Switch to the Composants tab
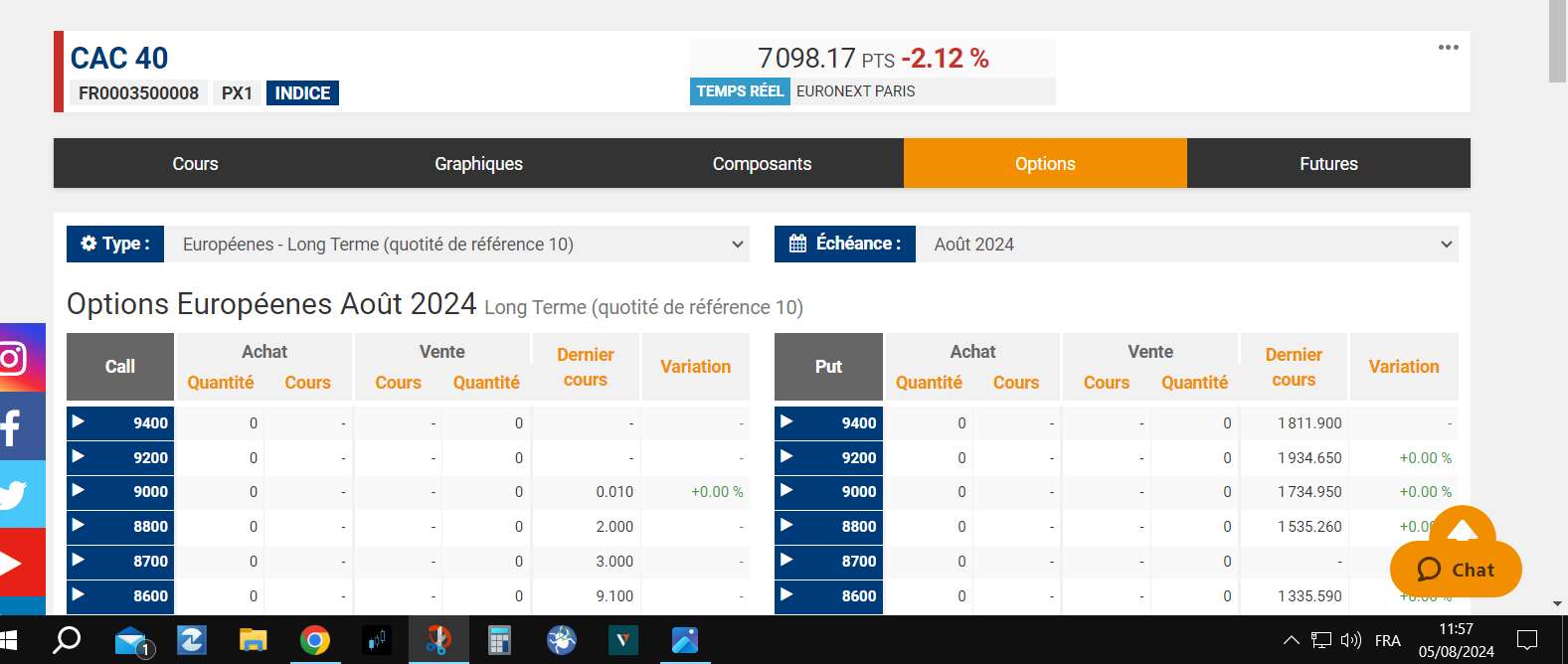The height and width of the screenshot is (664, 1568). tap(762, 163)
